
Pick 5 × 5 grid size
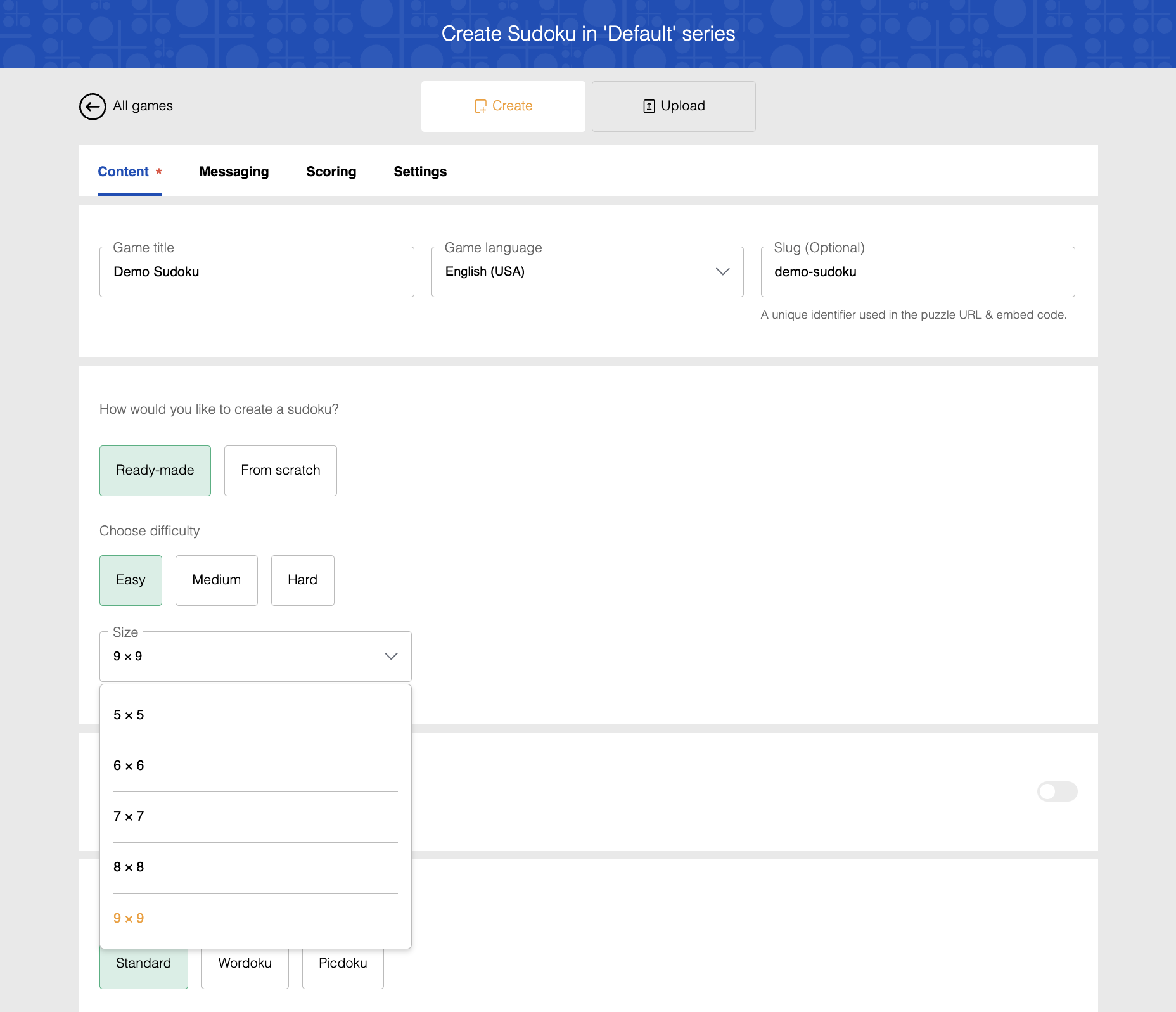tap(255, 715)
